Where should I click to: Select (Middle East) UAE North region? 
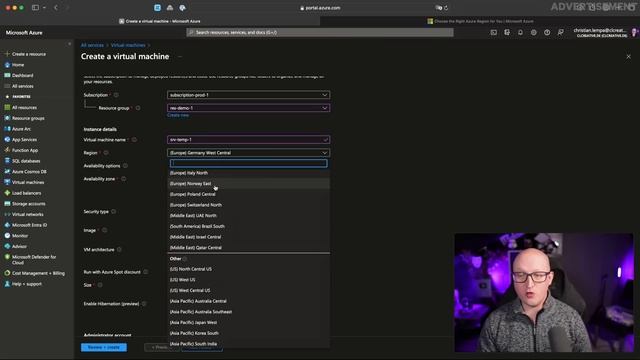(x=249, y=216)
